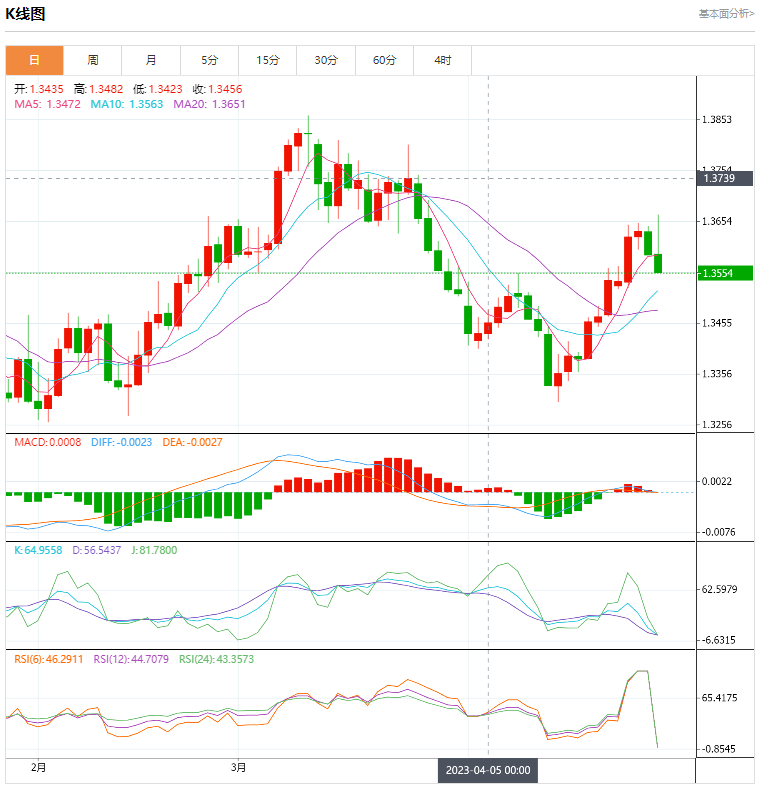Click the MA10: 1.3563 legend label
This screenshot has height=786, width=758.
pos(127,104)
